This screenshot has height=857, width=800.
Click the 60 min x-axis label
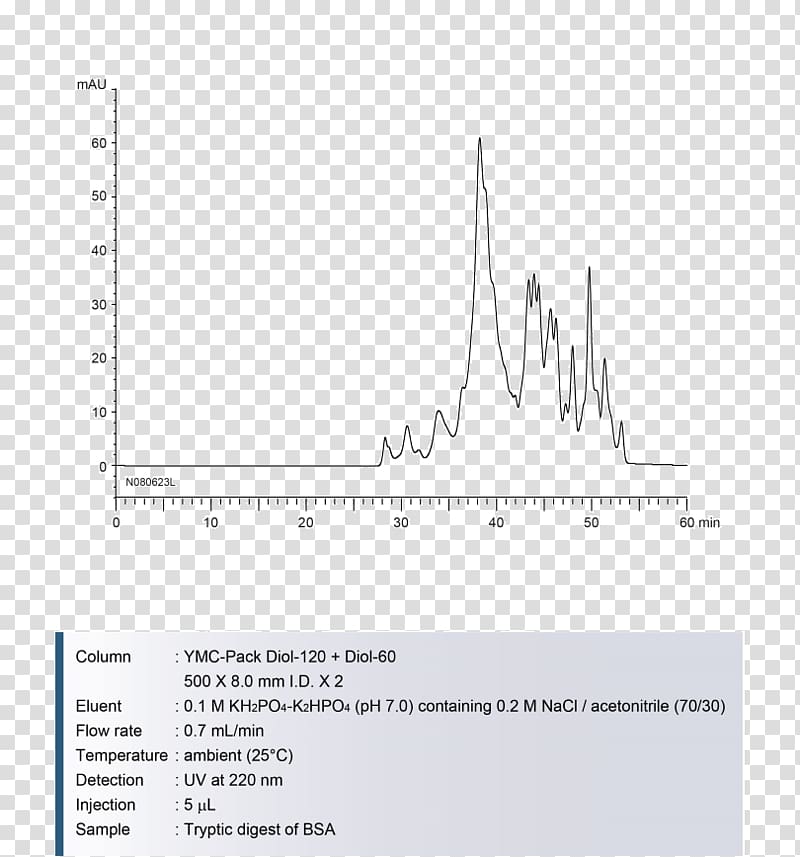[699, 523]
